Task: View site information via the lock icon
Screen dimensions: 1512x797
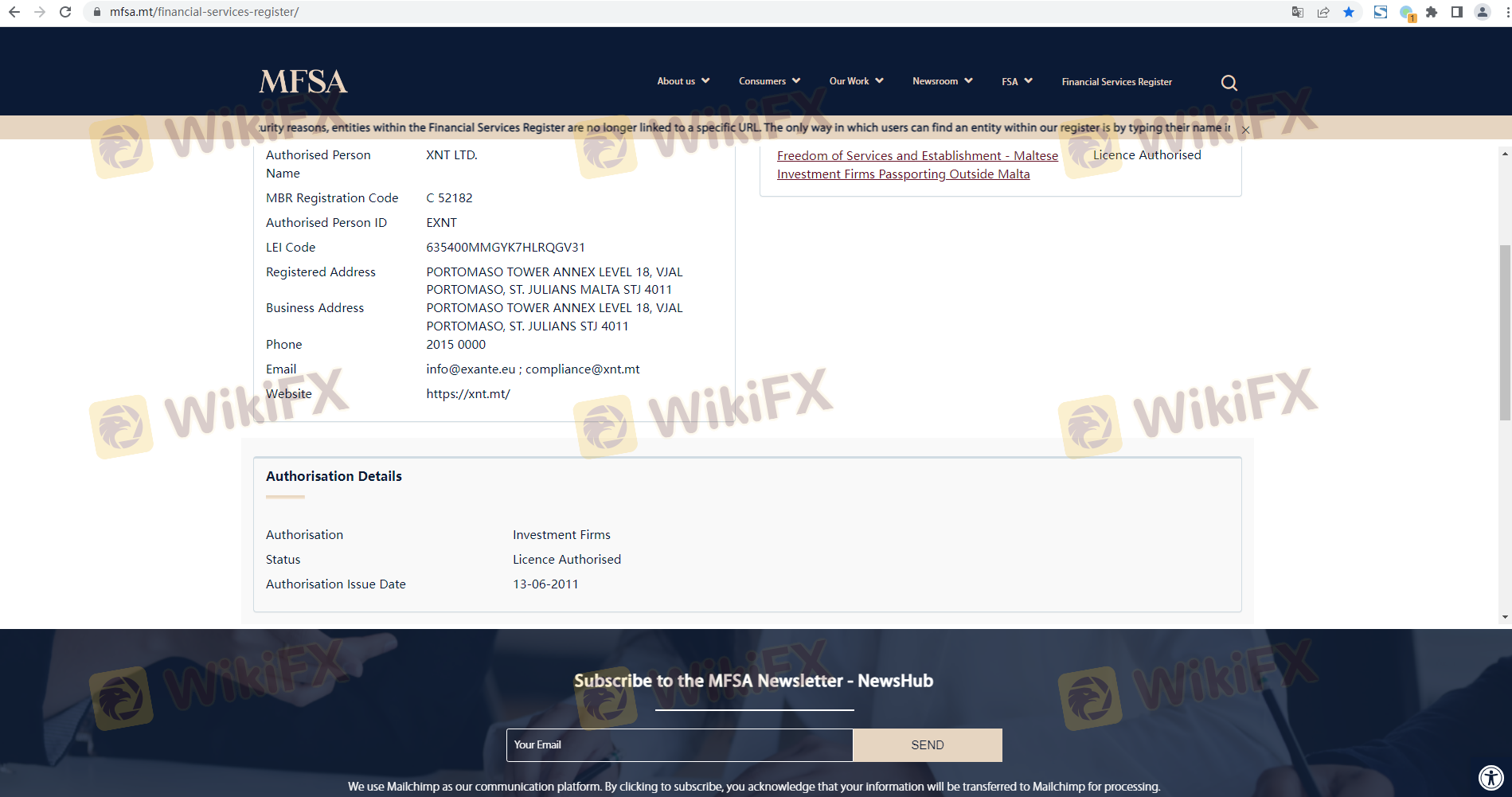Action: tap(96, 12)
